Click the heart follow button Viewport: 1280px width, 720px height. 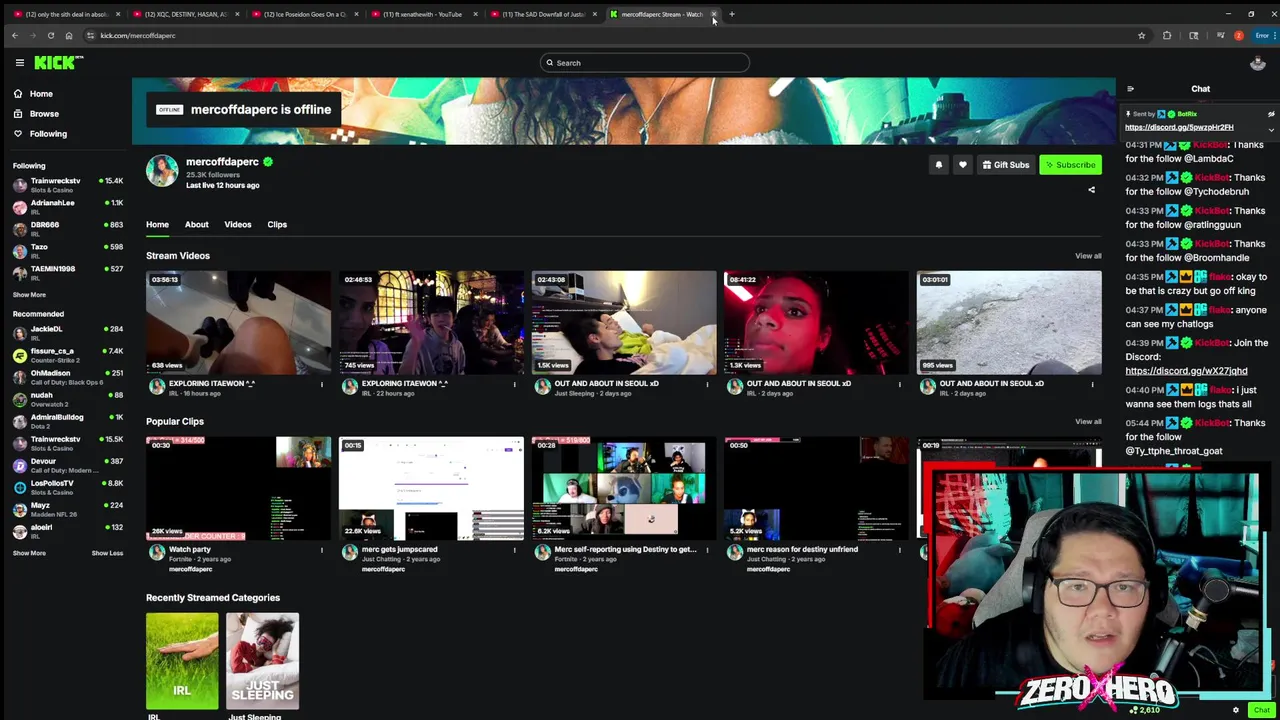962,165
